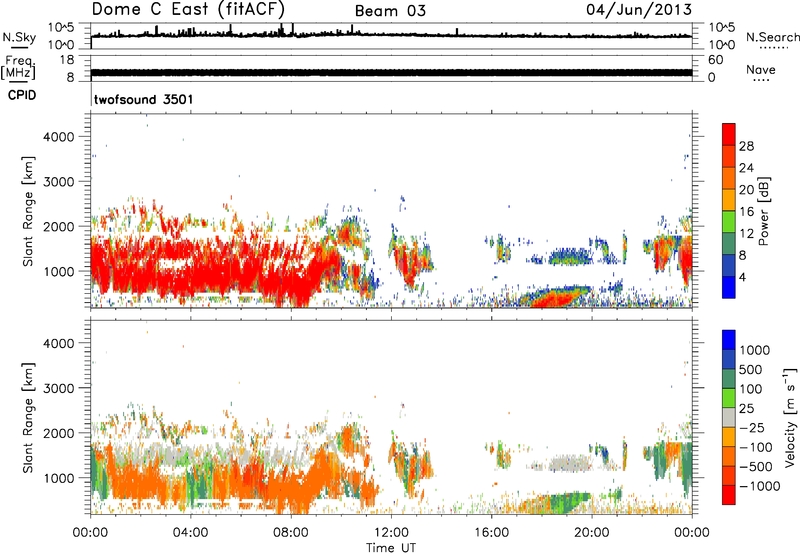Pick the light green Power swatch between 12 and 16
This screenshot has height=554, width=800.
pyautogui.click(x=729, y=222)
